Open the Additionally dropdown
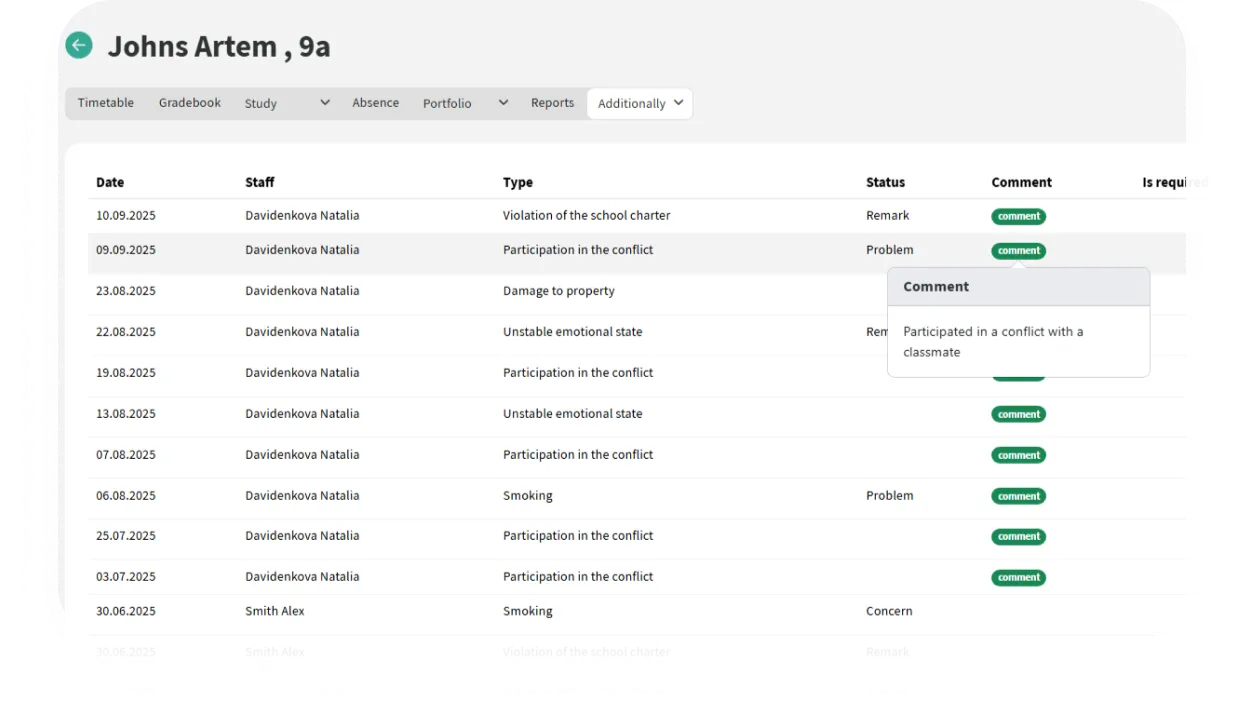 coord(639,103)
